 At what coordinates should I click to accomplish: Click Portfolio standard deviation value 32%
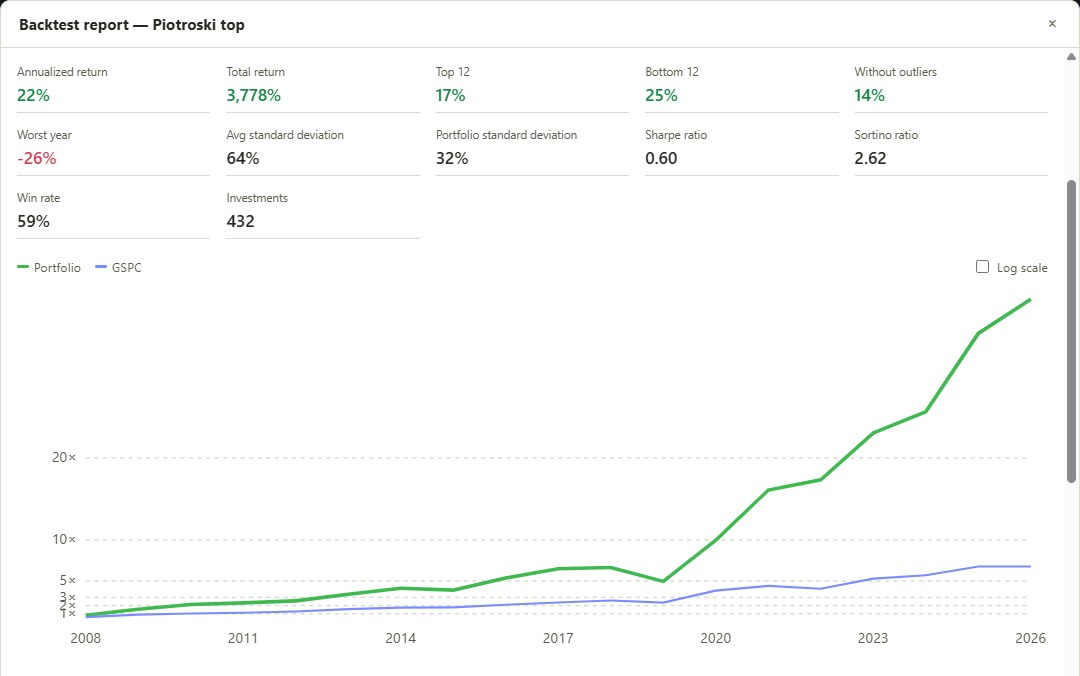pos(452,158)
